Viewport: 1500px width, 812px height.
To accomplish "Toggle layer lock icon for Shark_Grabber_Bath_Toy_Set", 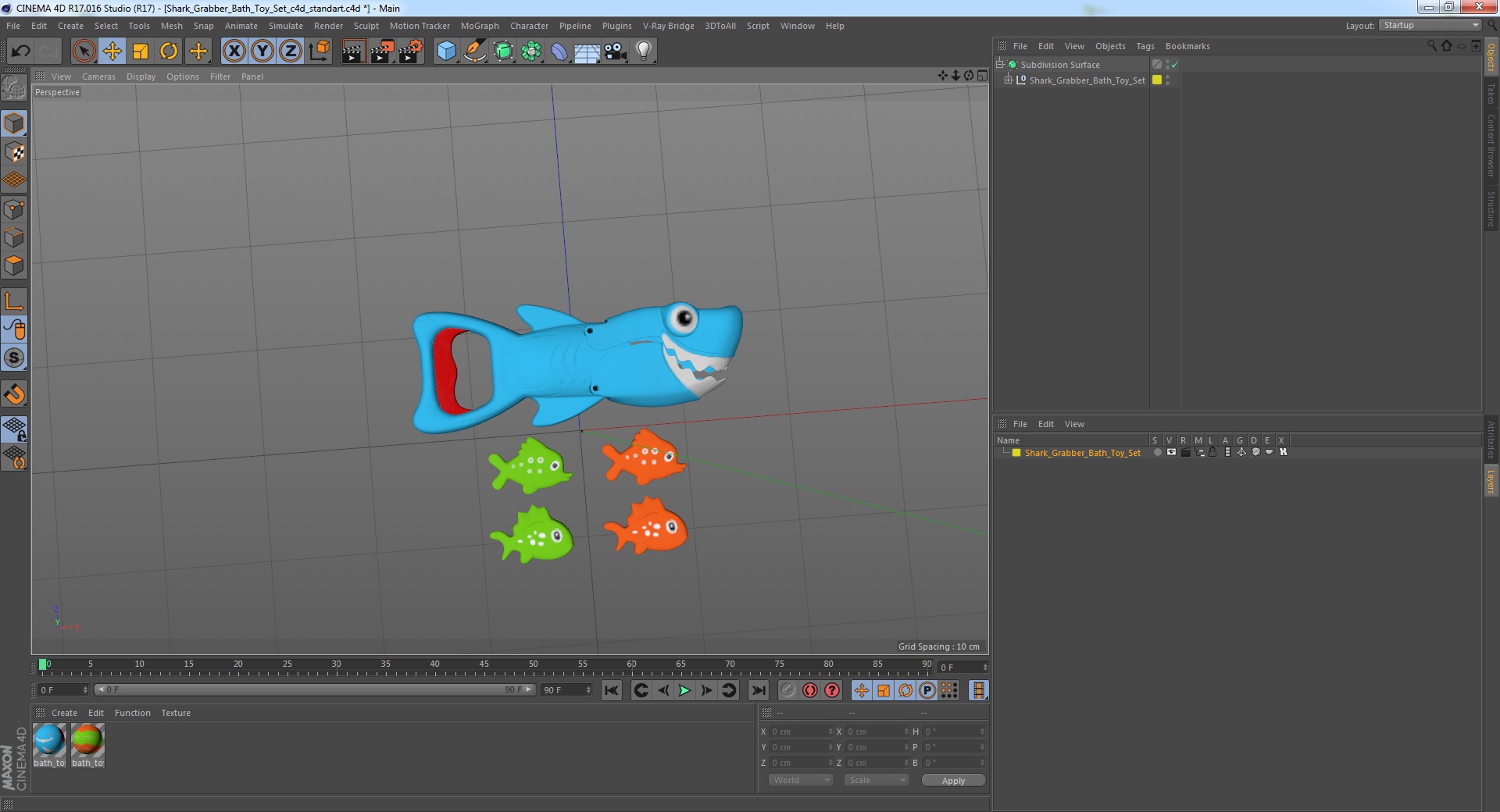I will pyautogui.click(x=1212, y=452).
